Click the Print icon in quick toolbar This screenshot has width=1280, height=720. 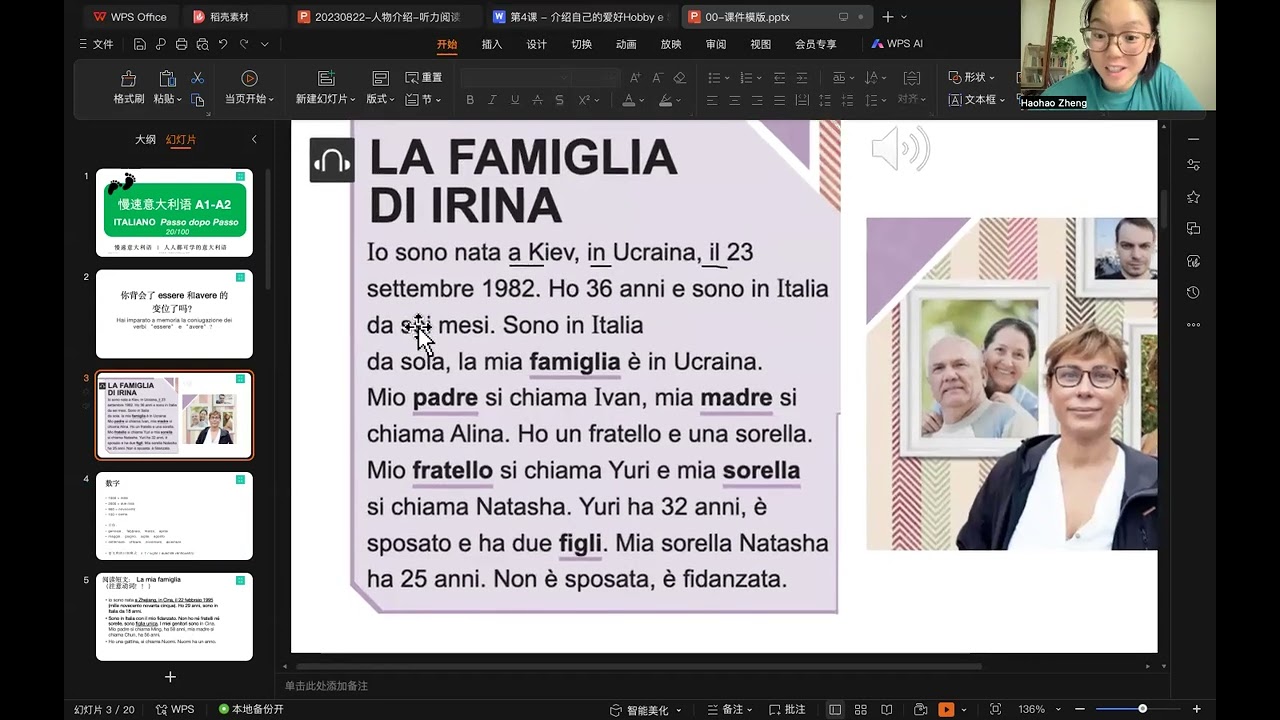[x=181, y=44]
